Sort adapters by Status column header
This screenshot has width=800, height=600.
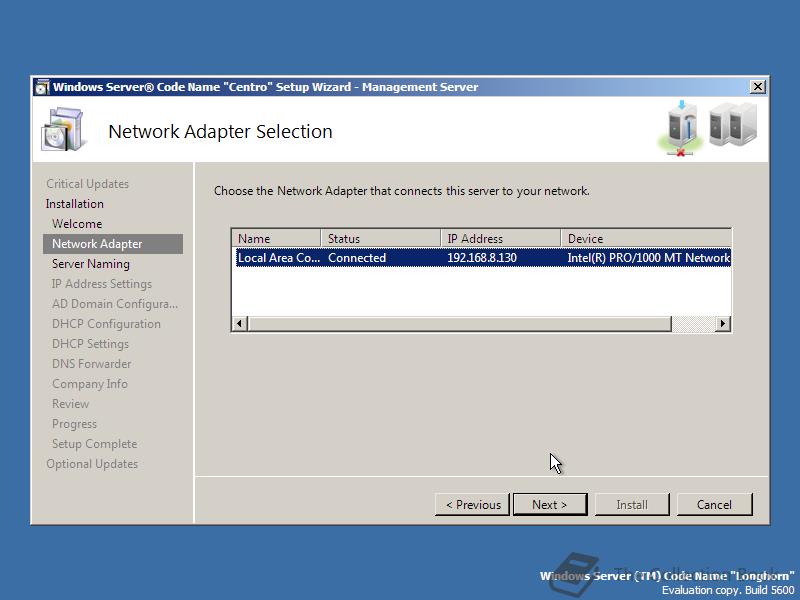[381, 239]
